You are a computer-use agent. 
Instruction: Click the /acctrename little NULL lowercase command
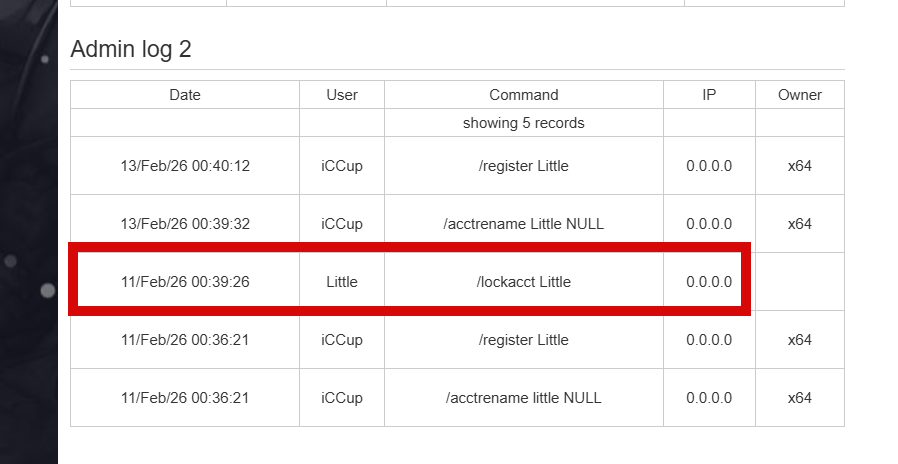click(524, 398)
